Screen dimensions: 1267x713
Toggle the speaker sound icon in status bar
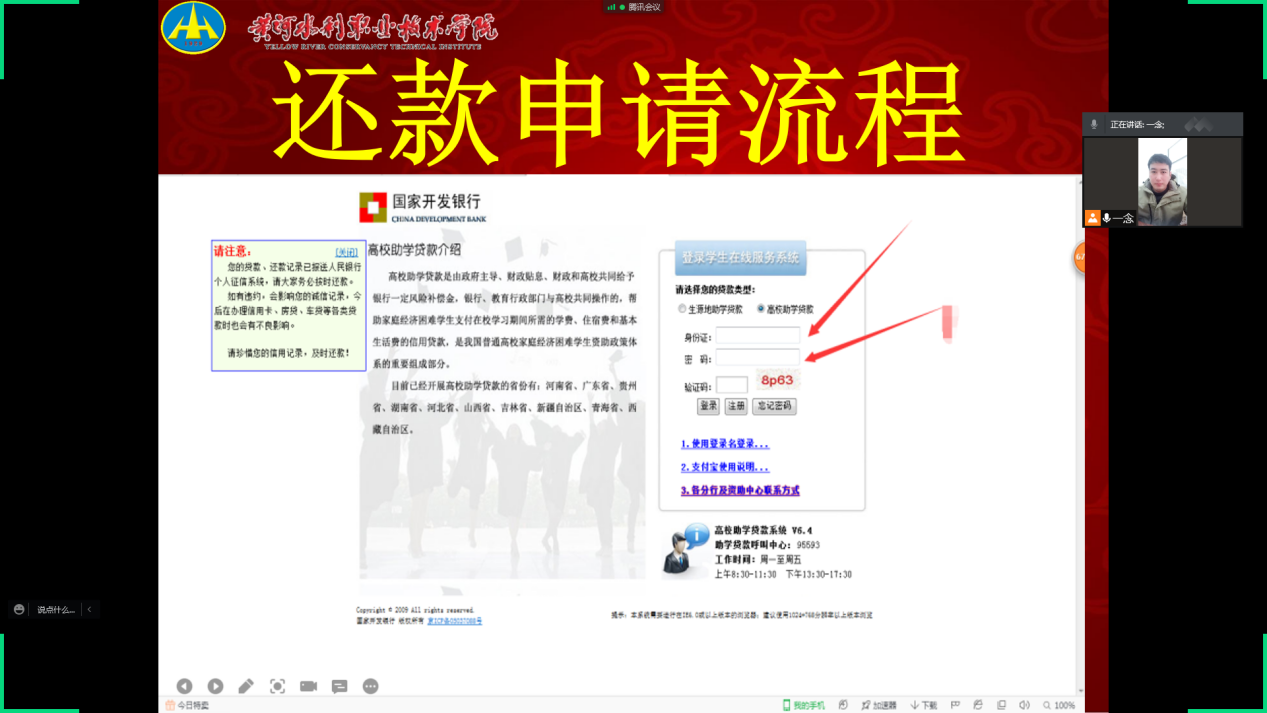click(1024, 705)
